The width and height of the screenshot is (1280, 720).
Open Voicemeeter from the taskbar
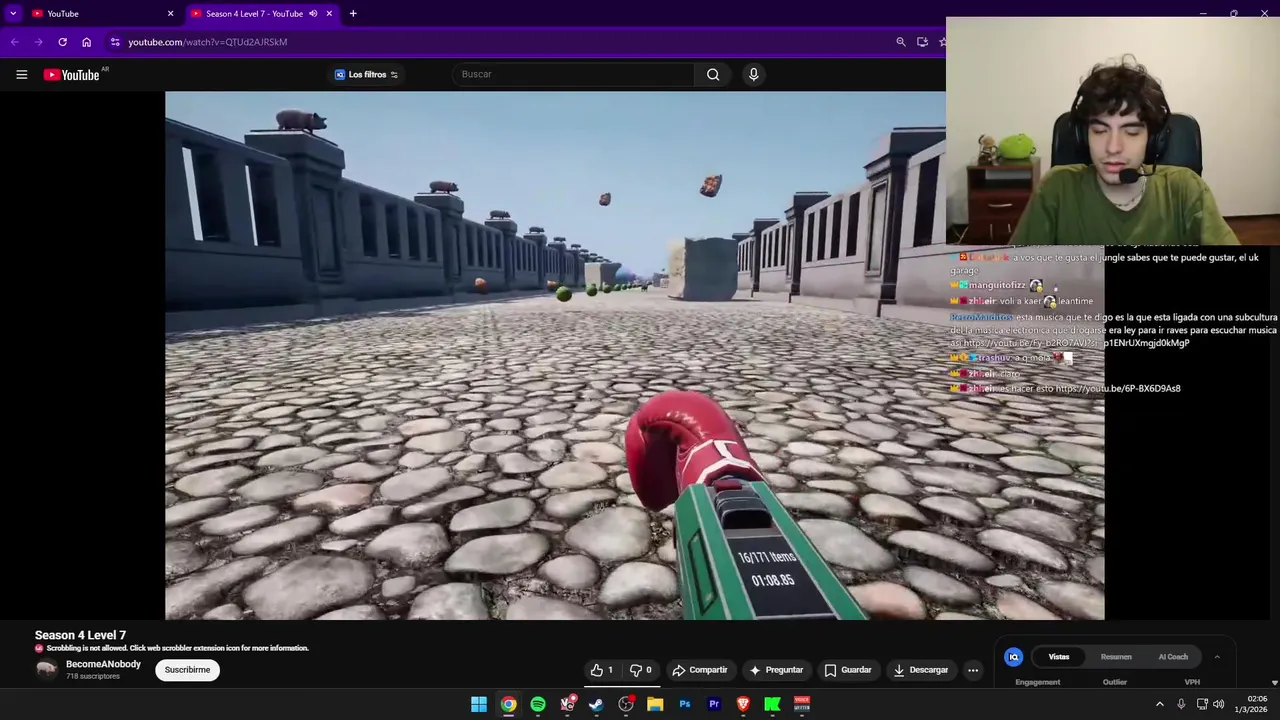[802, 704]
